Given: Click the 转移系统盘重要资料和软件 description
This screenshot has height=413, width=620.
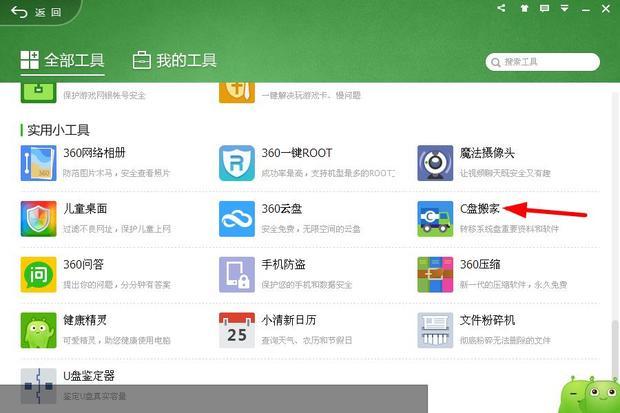Looking at the screenshot, I should pyautogui.click(x=509, y=229).
